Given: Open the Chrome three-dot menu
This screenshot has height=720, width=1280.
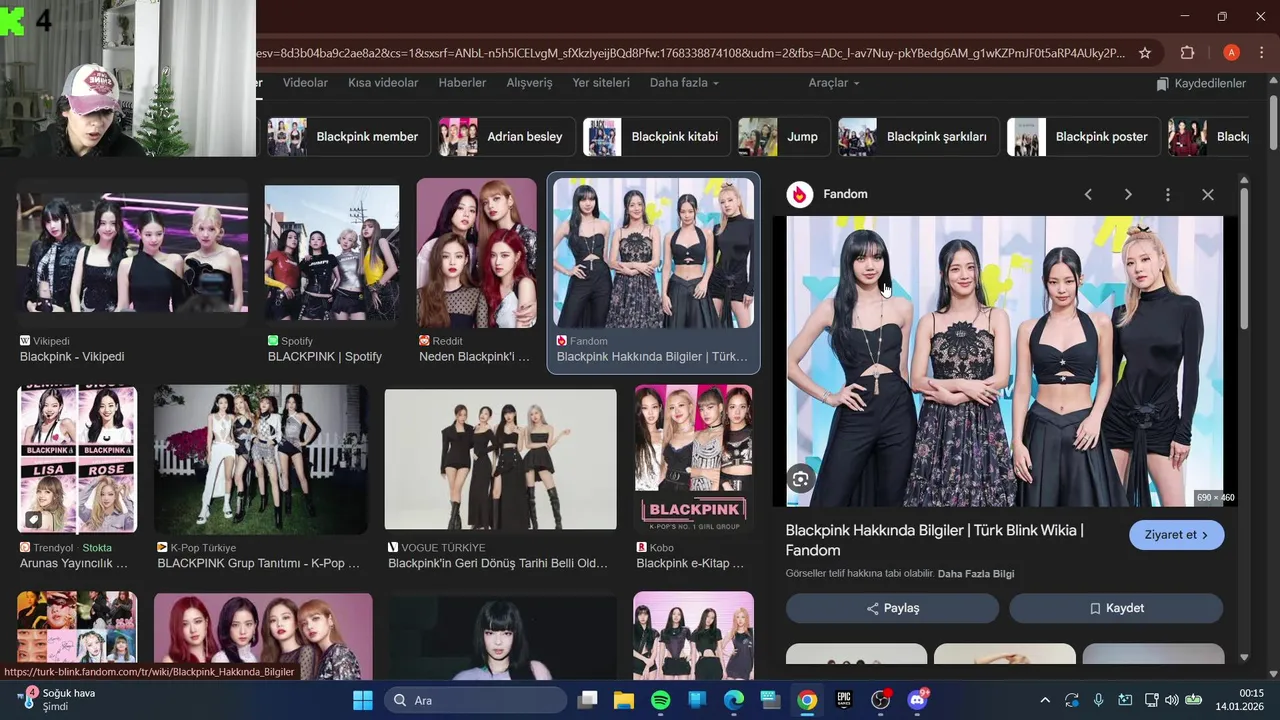Looking at the screenshot, I should 1263,53.
